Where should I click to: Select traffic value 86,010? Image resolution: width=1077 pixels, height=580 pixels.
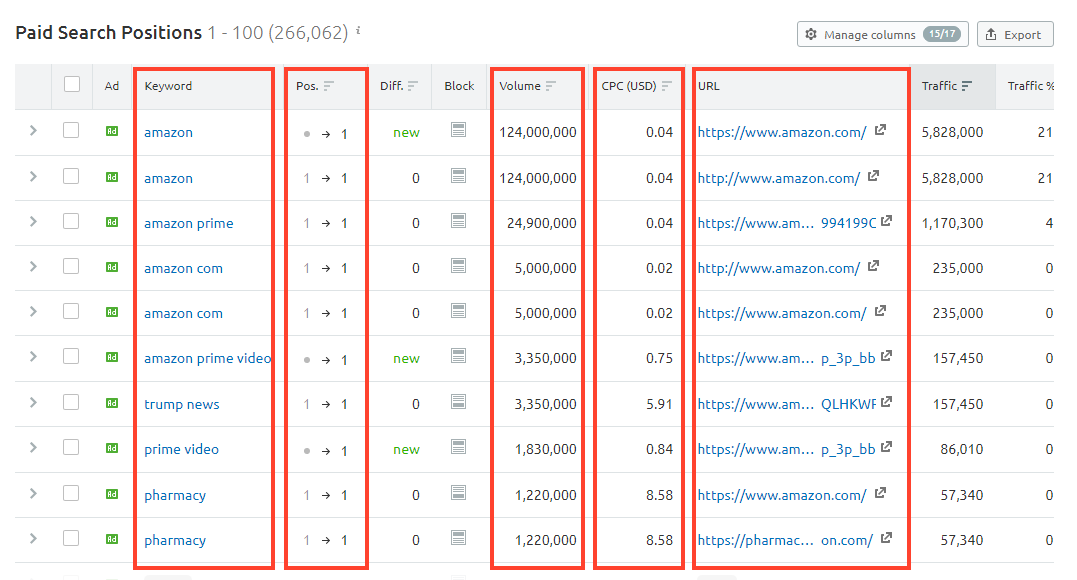coord(962,449)
